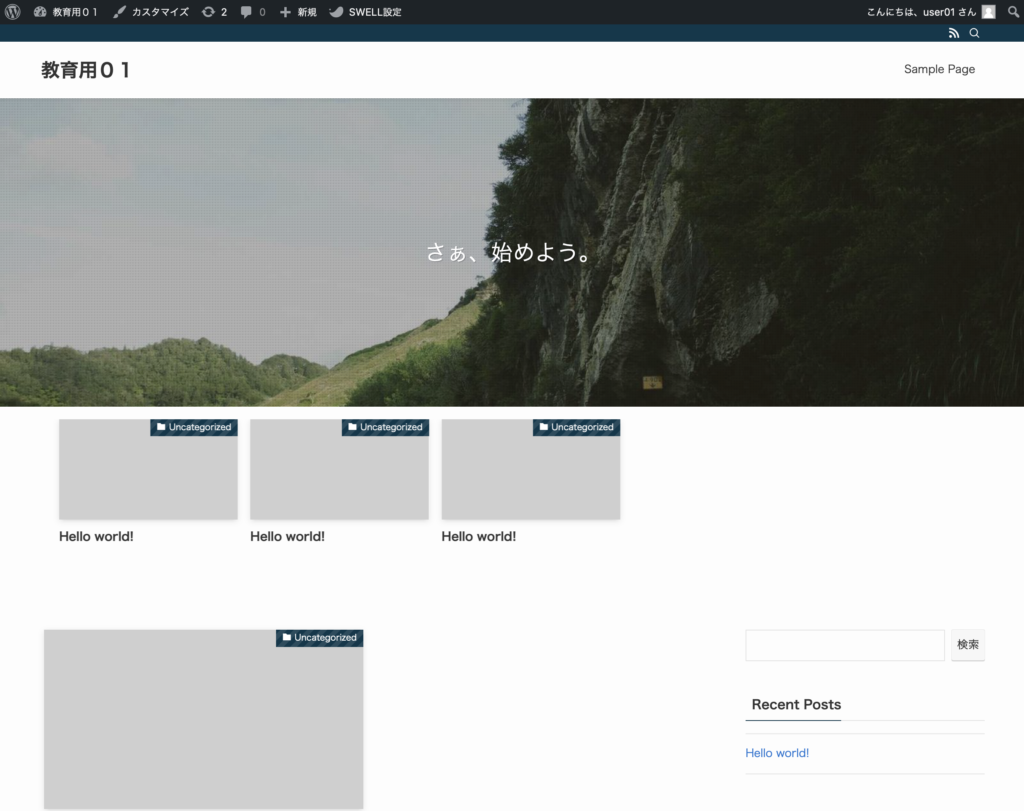
Task: Click the dashboard gauge icon beside 教育用０１
Action: (x=40, y=12)
